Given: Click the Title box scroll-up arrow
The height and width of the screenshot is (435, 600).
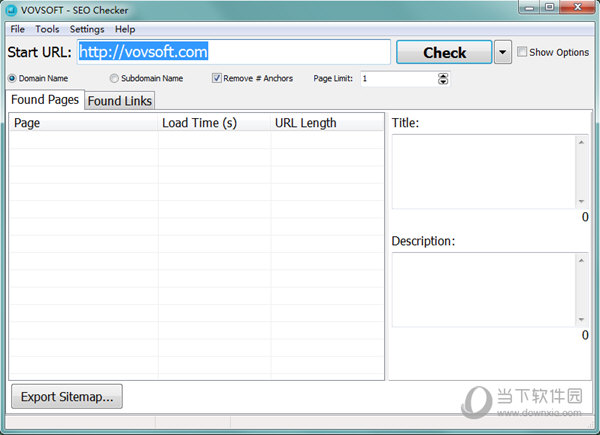Looking at the screenshot, I should (x=581, y=142).
